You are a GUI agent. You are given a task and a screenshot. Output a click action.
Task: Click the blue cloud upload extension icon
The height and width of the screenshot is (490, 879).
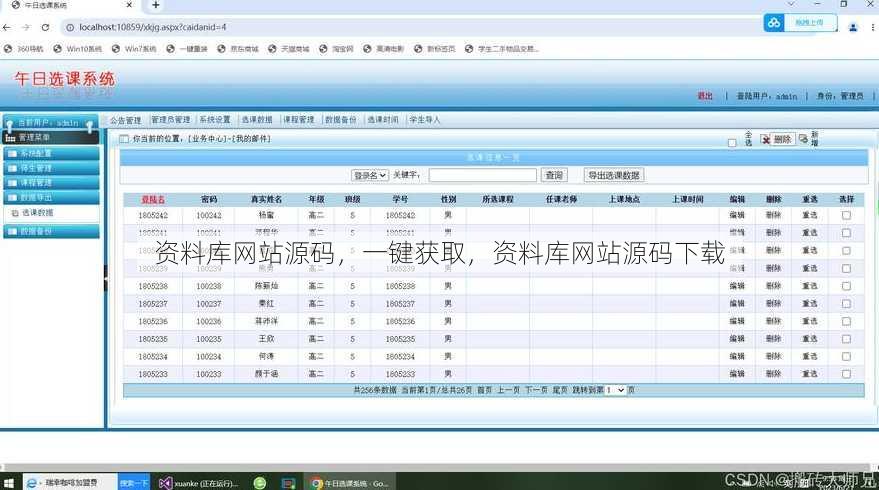coord(774,23)
